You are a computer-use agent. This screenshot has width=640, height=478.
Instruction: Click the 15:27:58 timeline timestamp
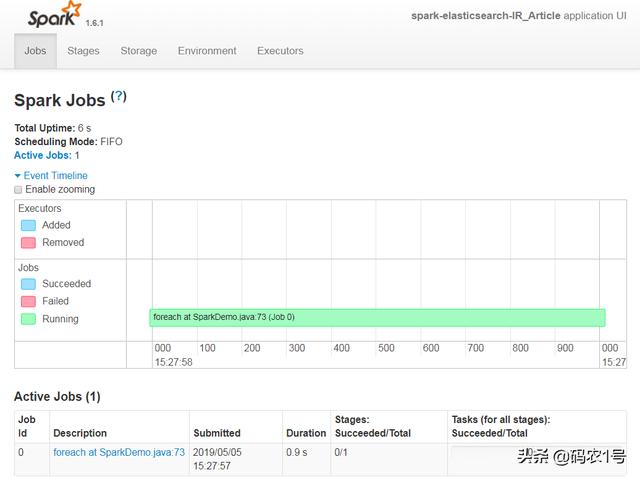(x=173, y=362)
